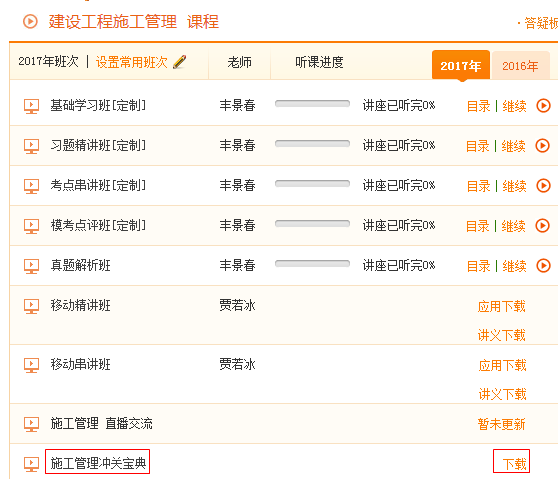This screenshot has height=479, width=558.
Task: Click monitor icon next to 移动精讲班
Action: 31,306
